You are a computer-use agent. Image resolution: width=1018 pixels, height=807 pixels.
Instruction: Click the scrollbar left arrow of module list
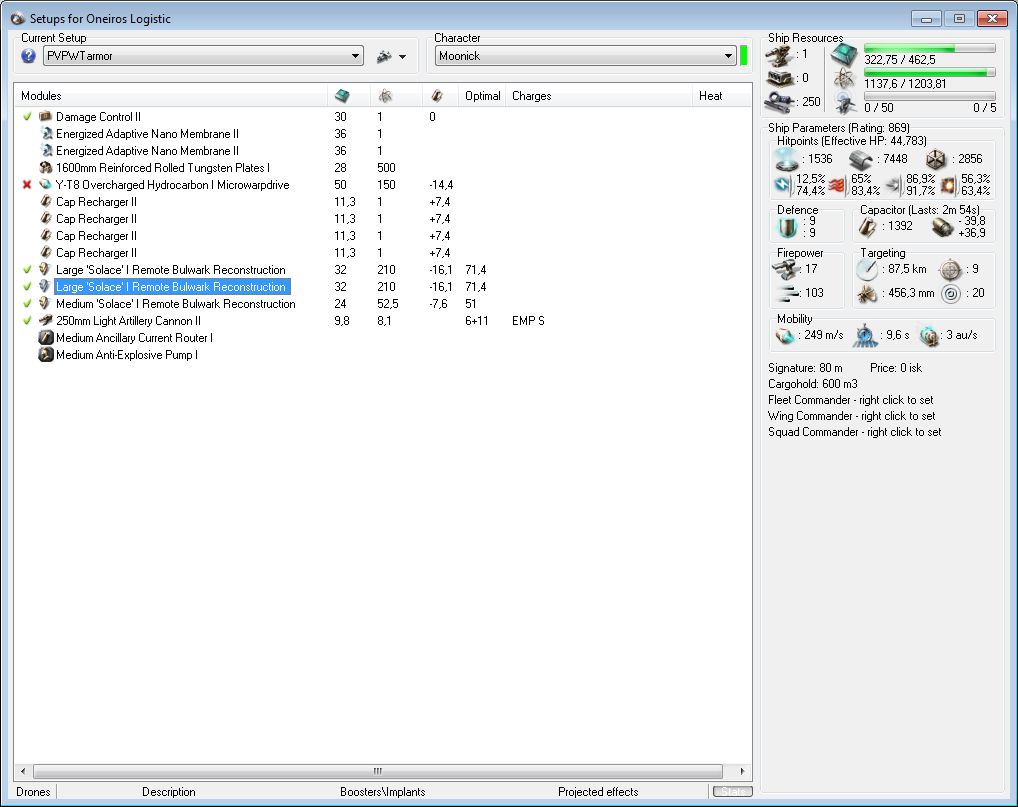point(23,771)
